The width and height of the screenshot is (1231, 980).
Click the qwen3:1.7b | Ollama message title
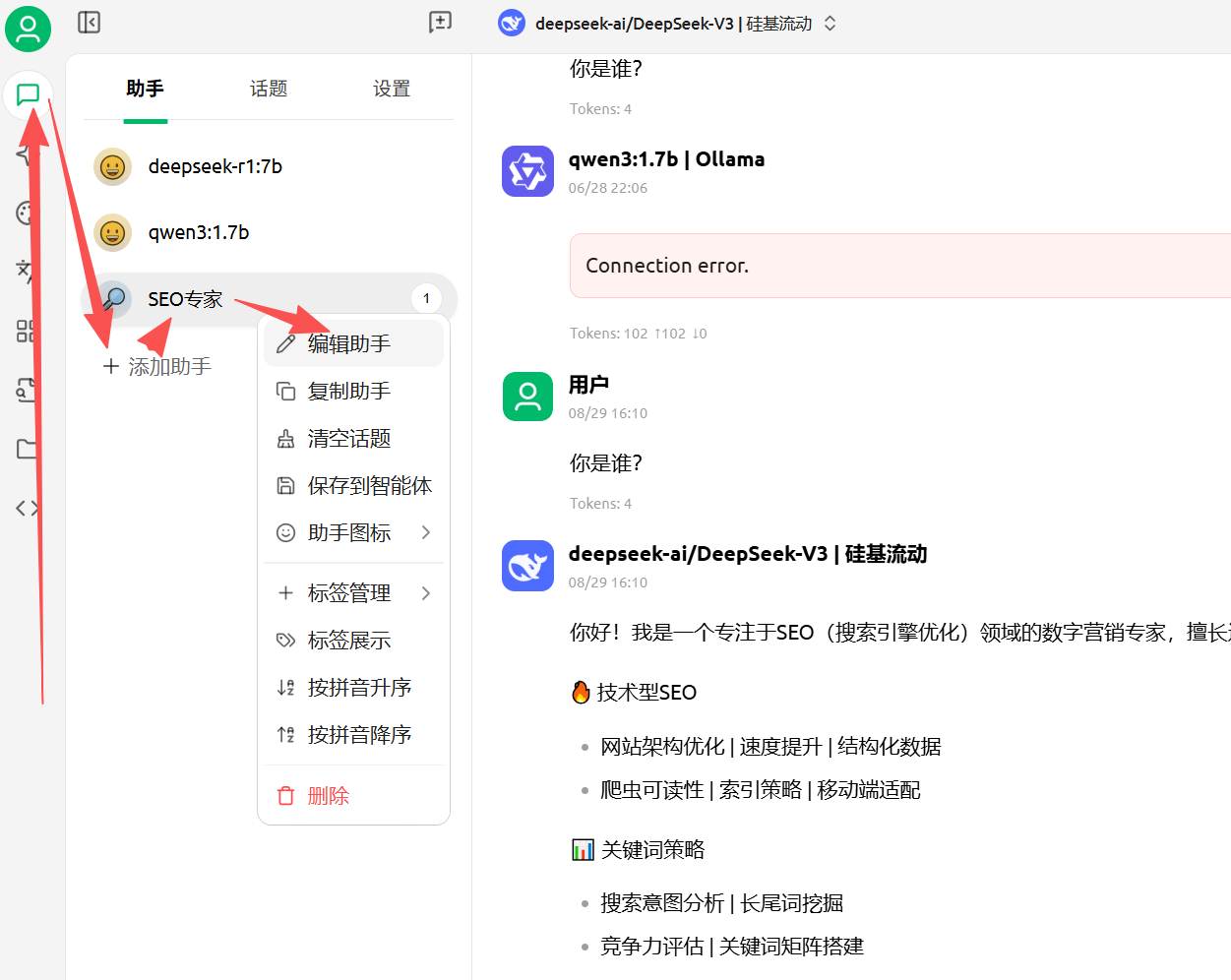[x=666, y=159]
